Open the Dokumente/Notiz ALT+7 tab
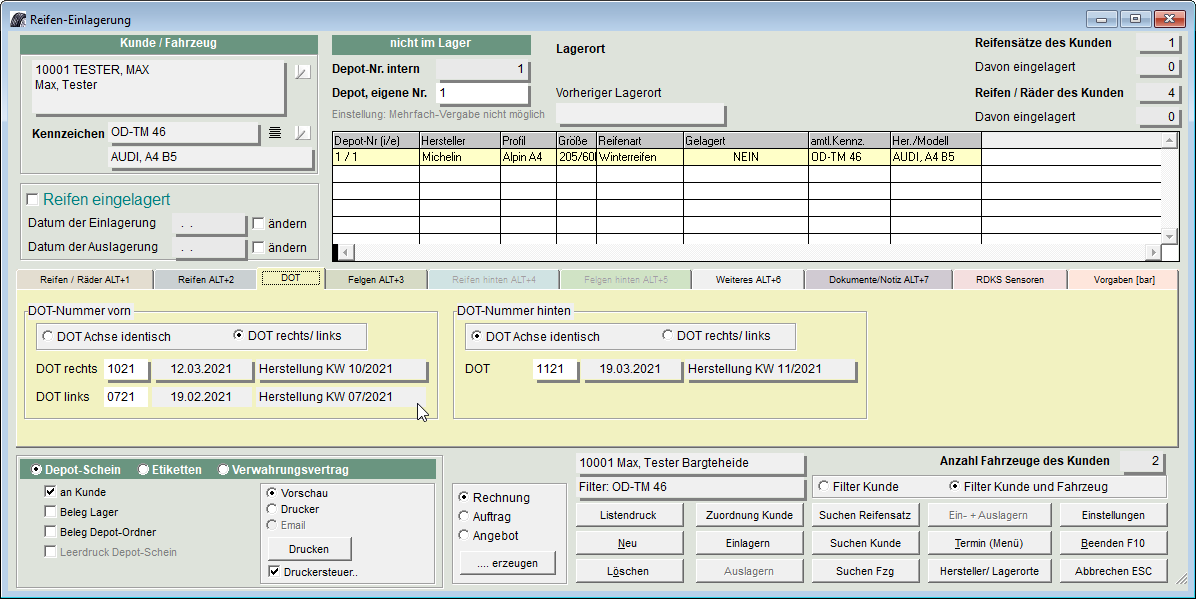Viewport: 1196px width, 599px height. coord(879,280)
